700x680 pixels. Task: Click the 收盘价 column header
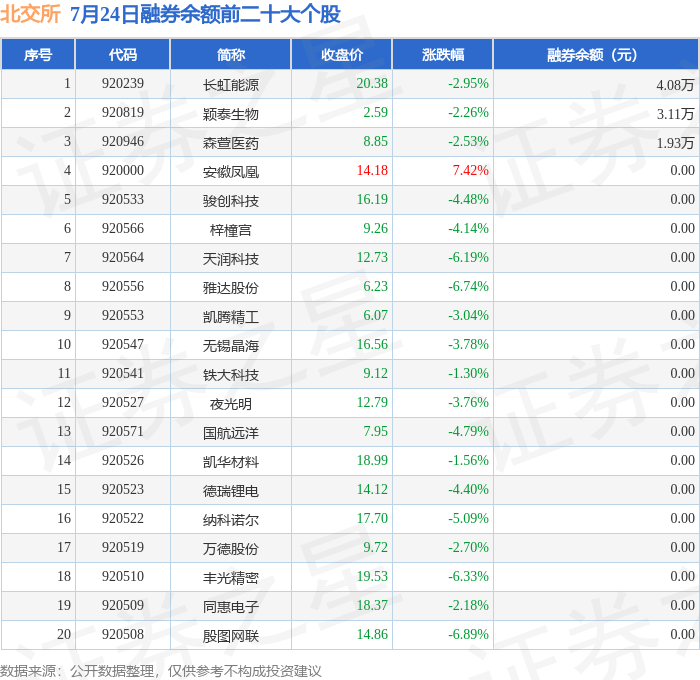tap(342, 54)
